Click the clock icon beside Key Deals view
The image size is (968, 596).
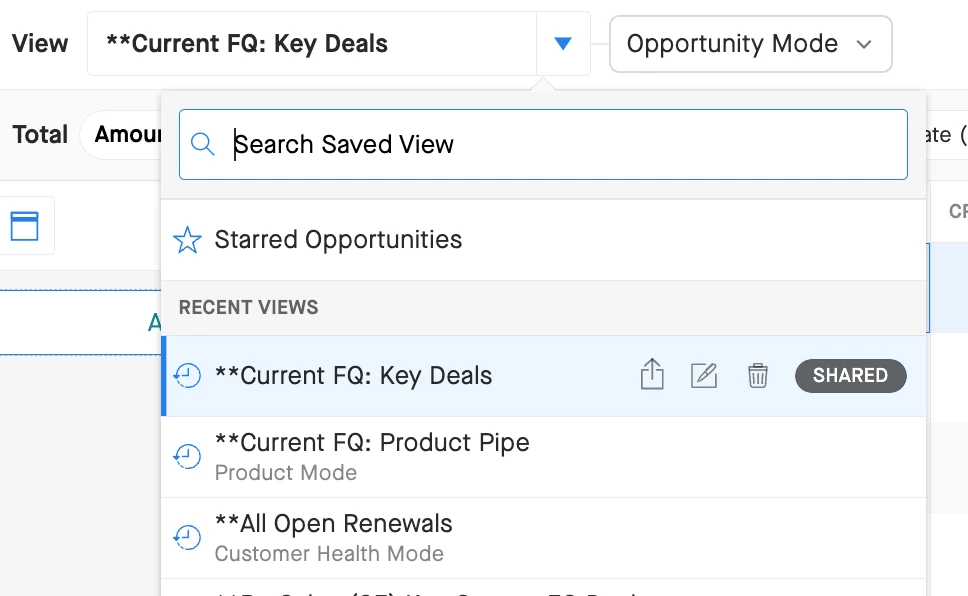point(187,376)
